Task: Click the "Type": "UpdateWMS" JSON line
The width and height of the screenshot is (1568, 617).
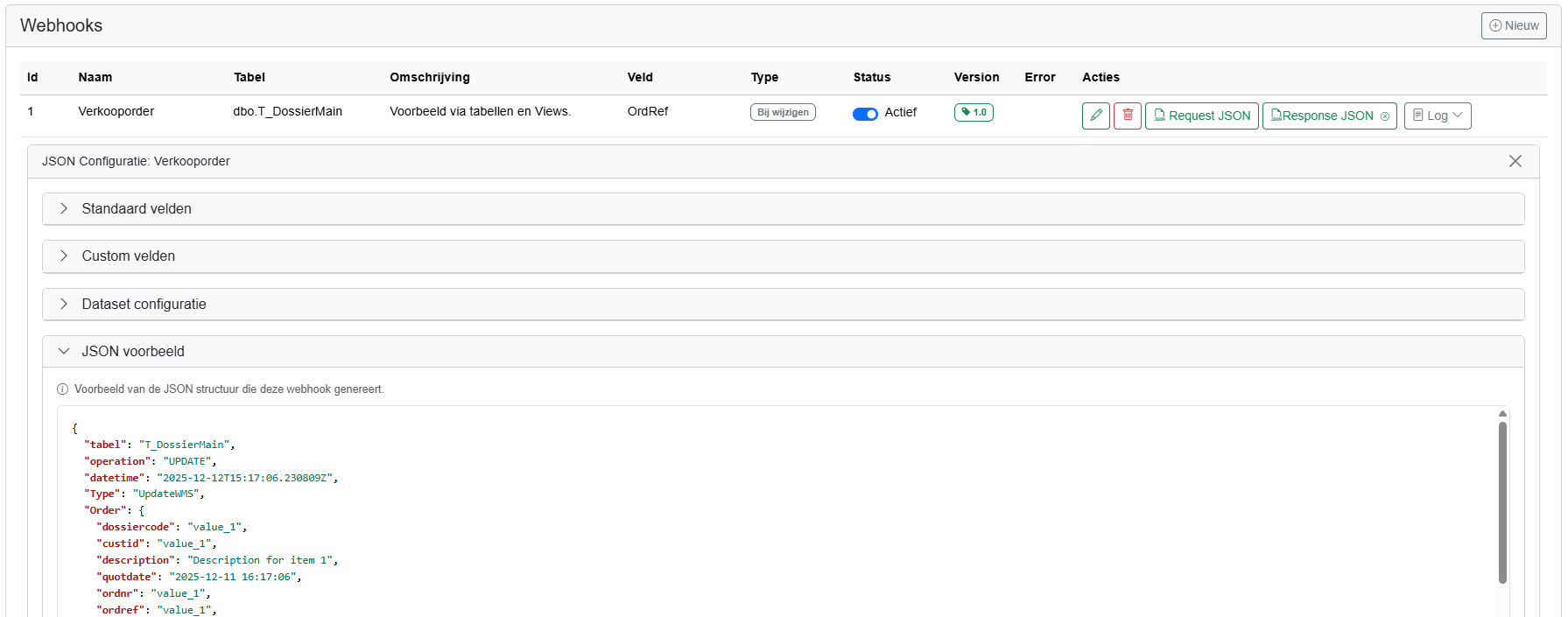Action: coord(144,494)
